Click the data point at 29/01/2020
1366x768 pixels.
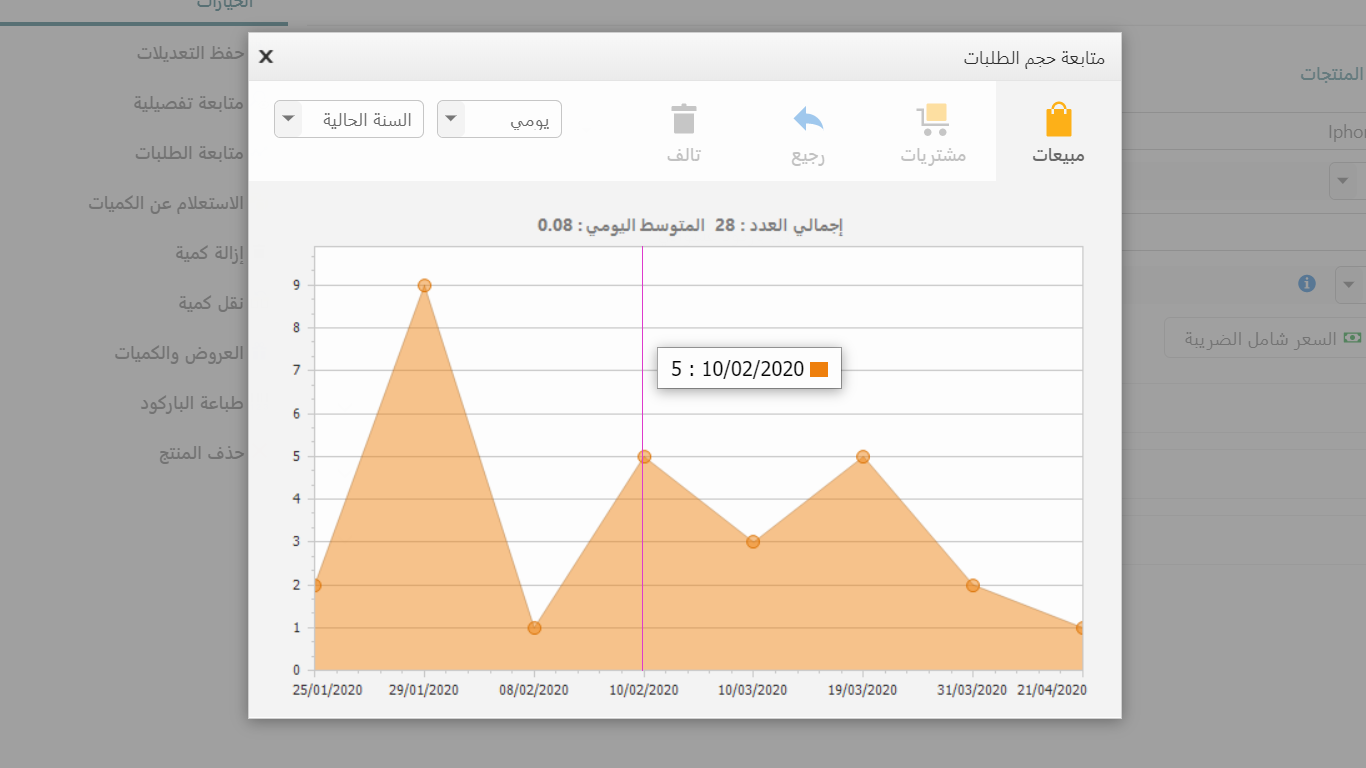(424, 285)
